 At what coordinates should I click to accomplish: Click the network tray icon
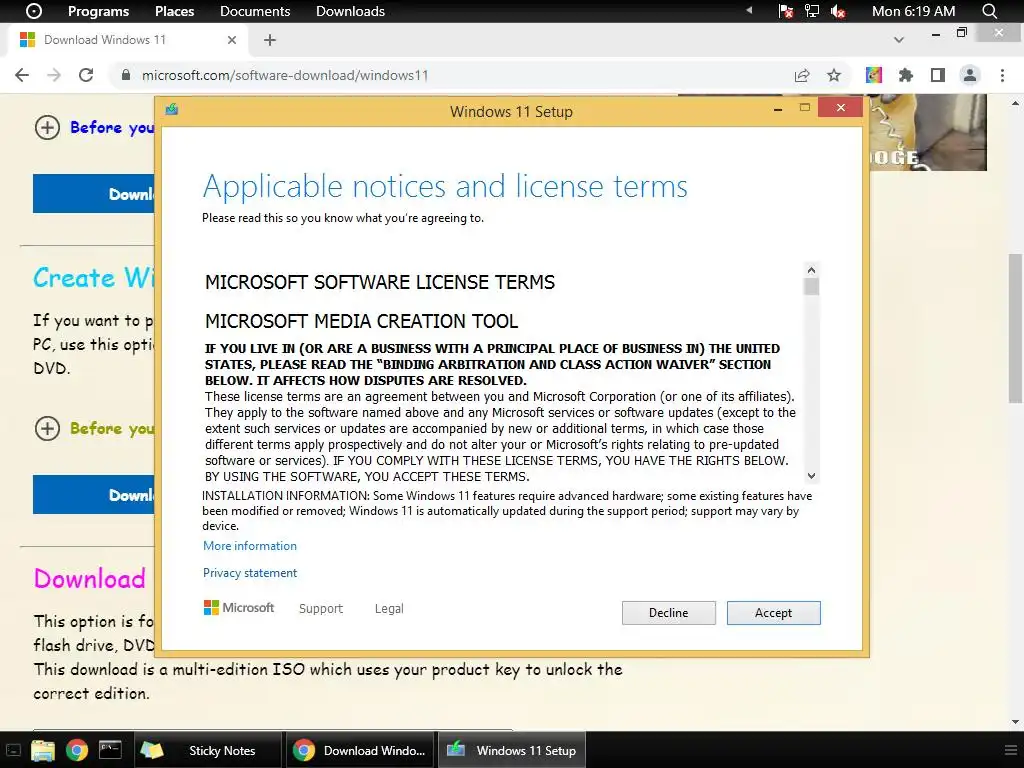click(x=812, y=11)
